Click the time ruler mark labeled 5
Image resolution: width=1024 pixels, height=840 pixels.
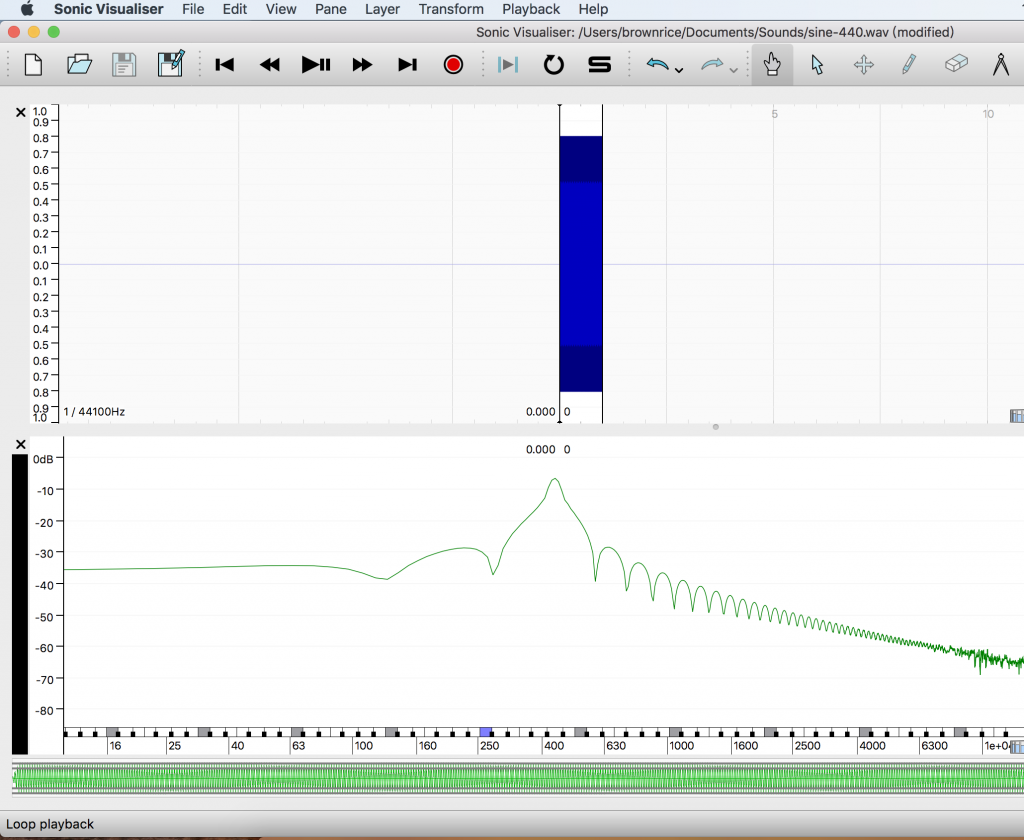pyautogui.click(x=775, y=114)
